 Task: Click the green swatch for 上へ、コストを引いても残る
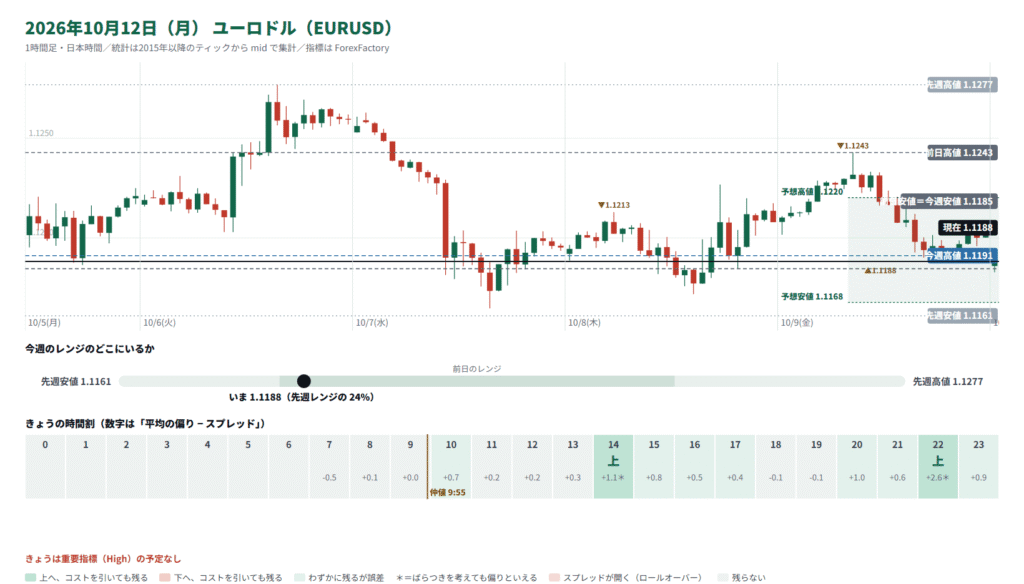pos(30,578)
